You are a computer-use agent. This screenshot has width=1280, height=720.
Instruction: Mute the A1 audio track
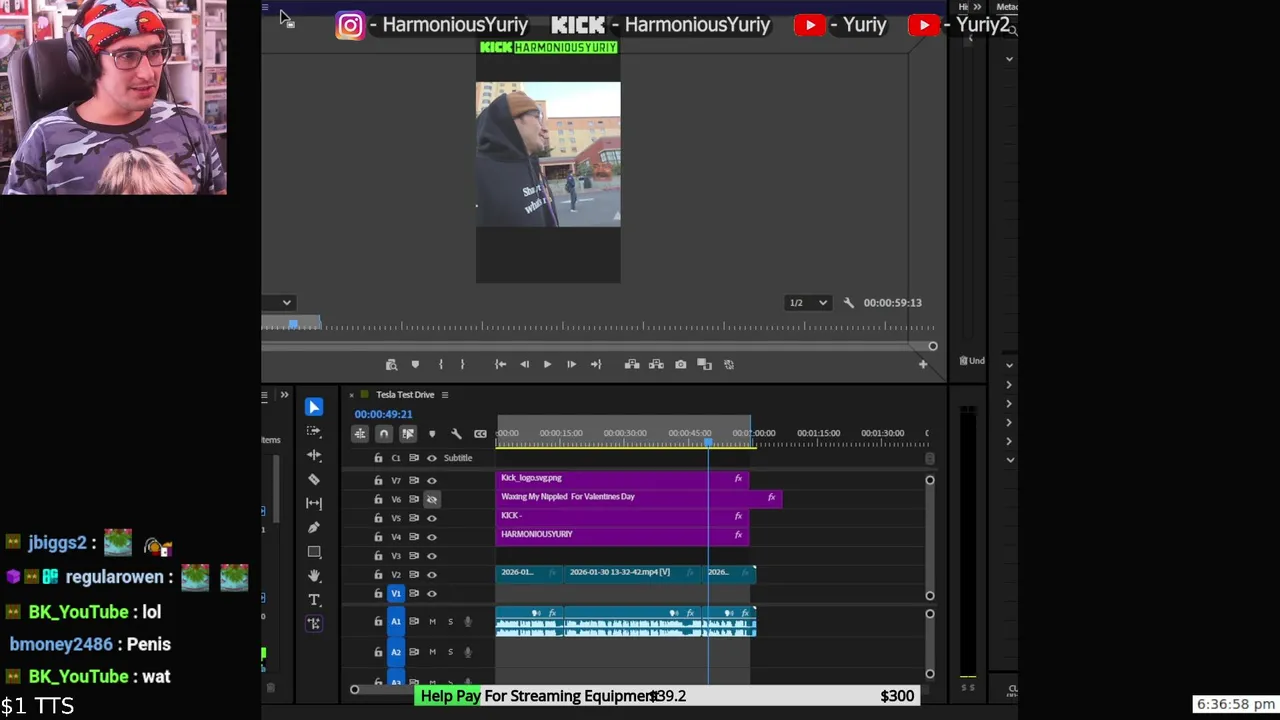point(432,622)
